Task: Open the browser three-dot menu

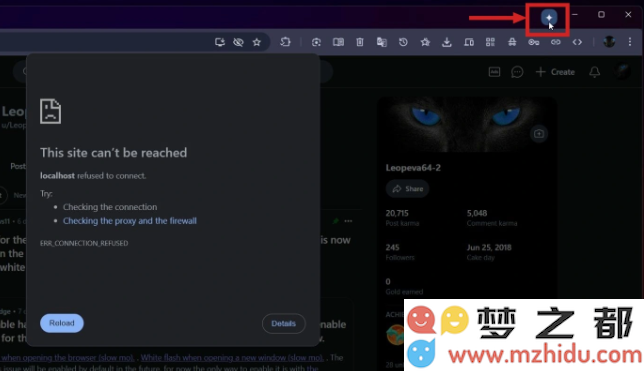Action: [630, 41]
